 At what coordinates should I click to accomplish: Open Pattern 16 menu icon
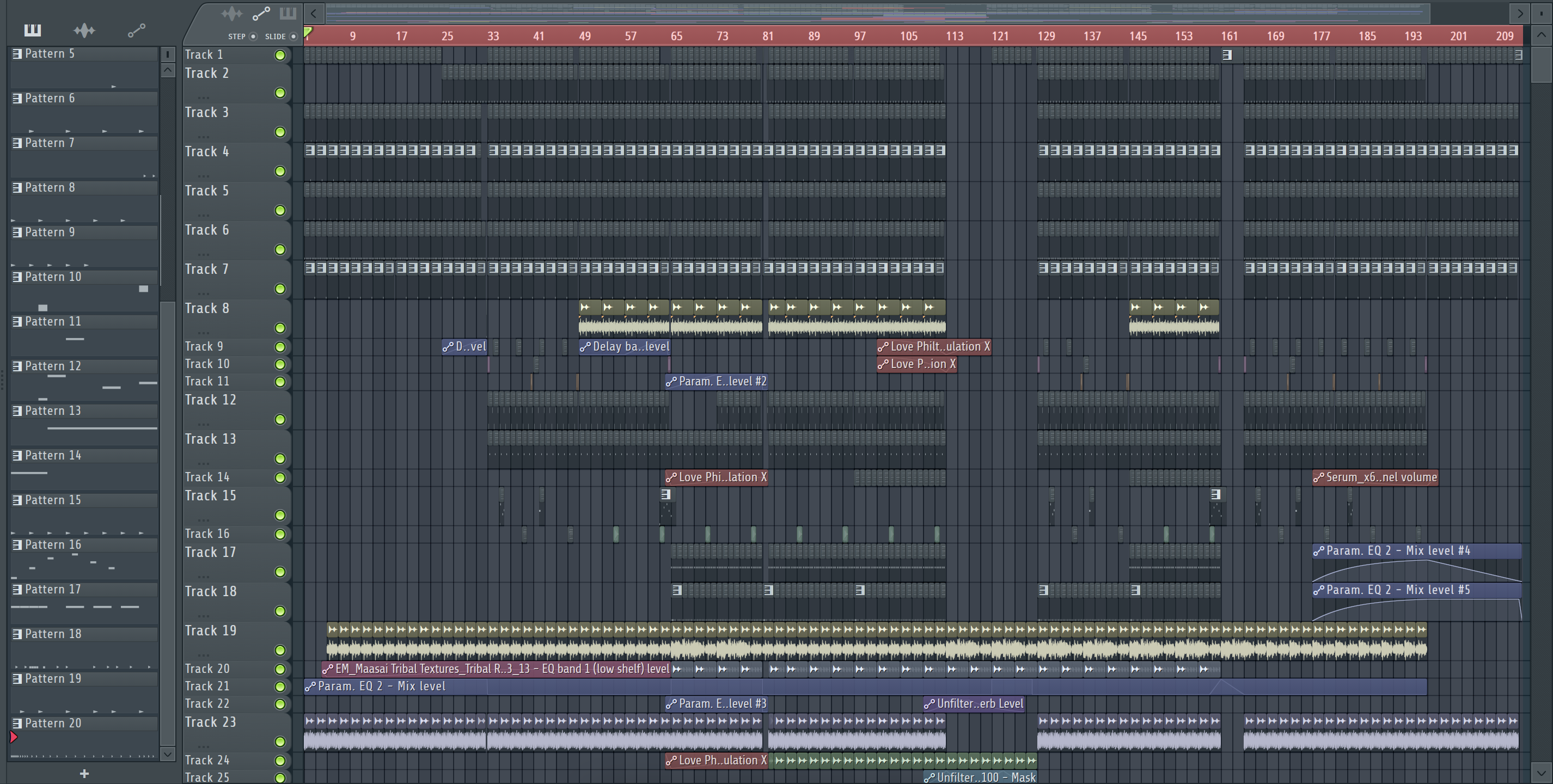[17, 544]
